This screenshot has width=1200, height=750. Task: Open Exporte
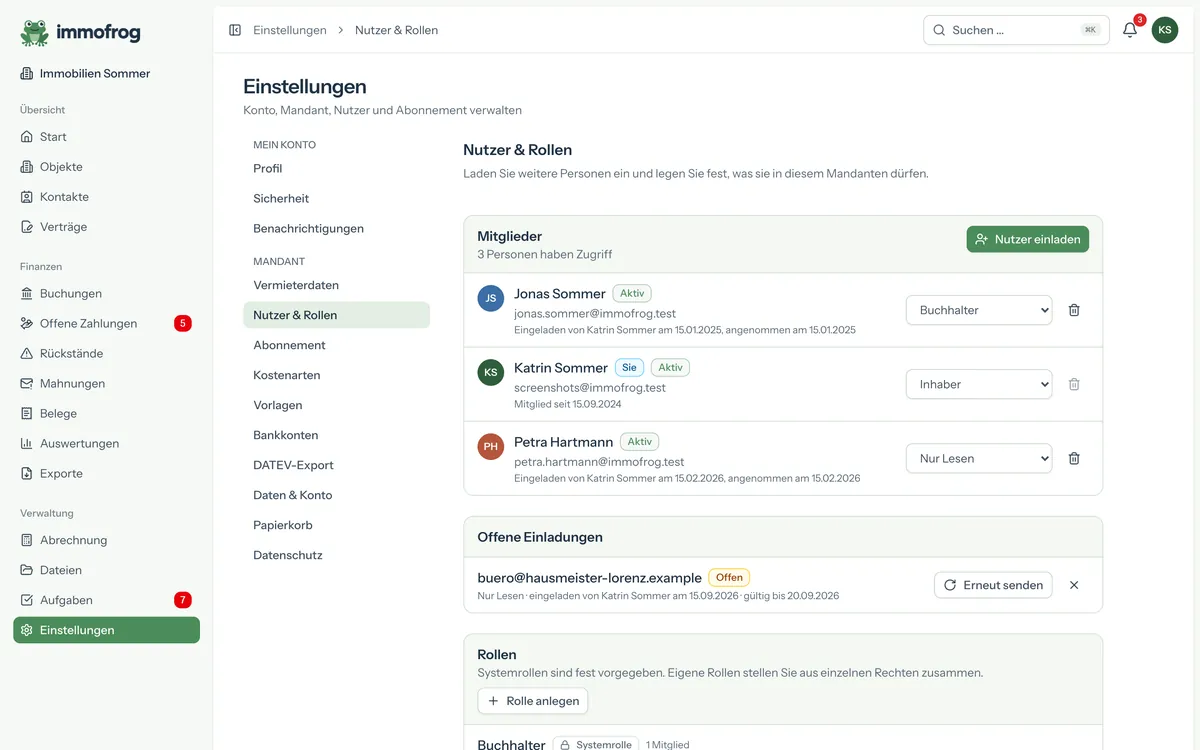106,474
